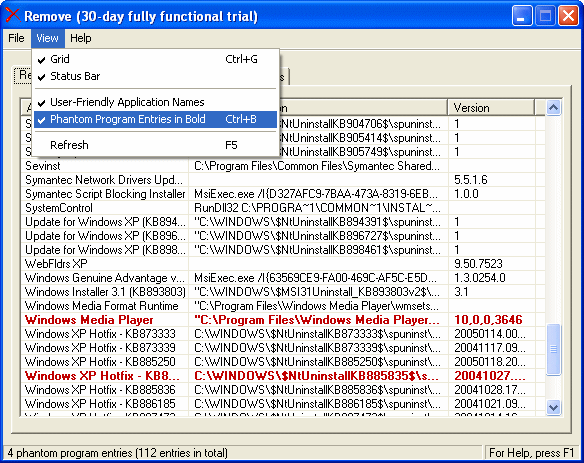584x463 pixels.
Task: Select Update for Windows XP KB898461 command
Action: [317, 250]
